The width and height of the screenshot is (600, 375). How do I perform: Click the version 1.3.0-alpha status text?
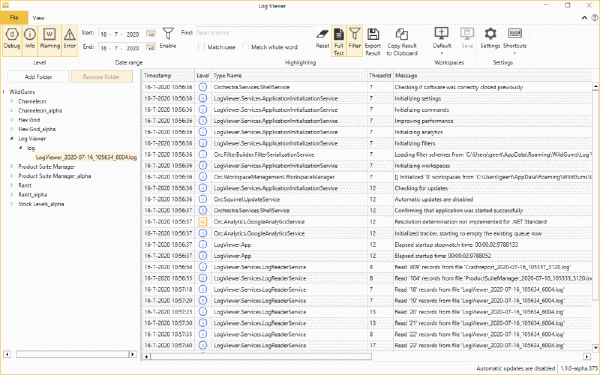pos(579,368)
